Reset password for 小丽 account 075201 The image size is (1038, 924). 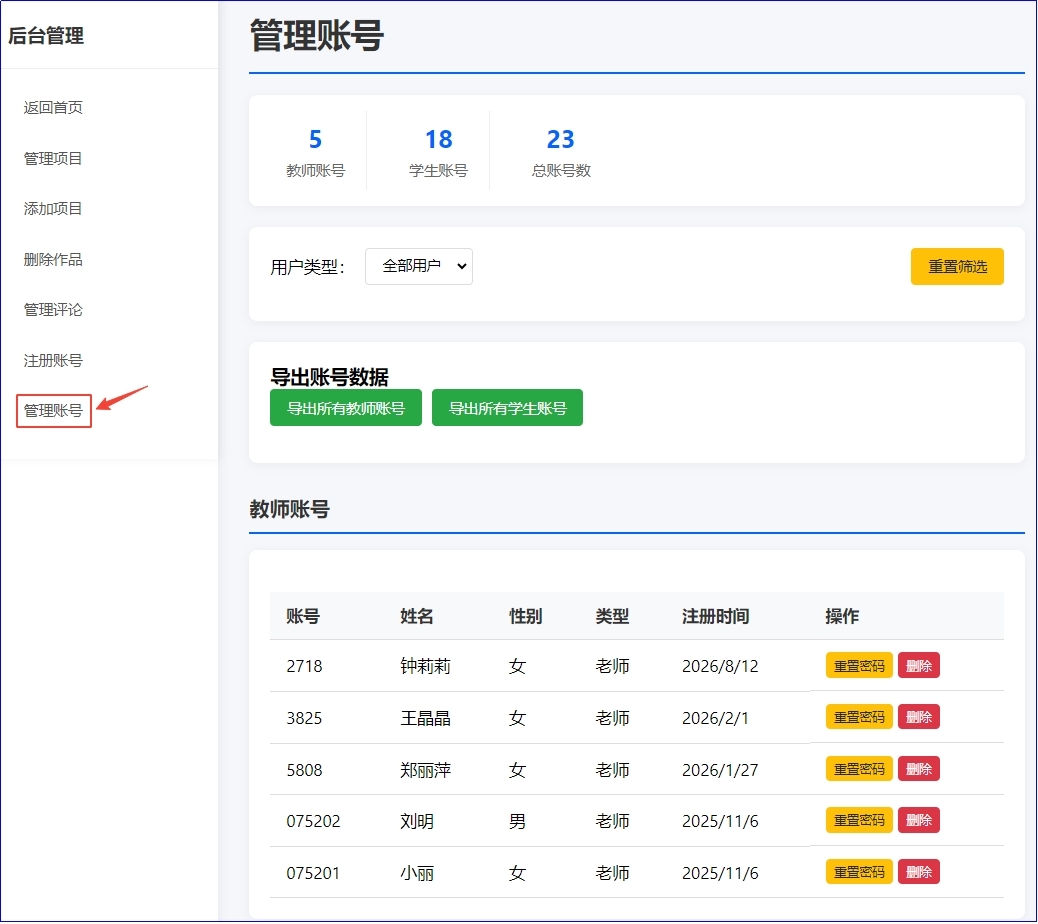click(859, 872)
